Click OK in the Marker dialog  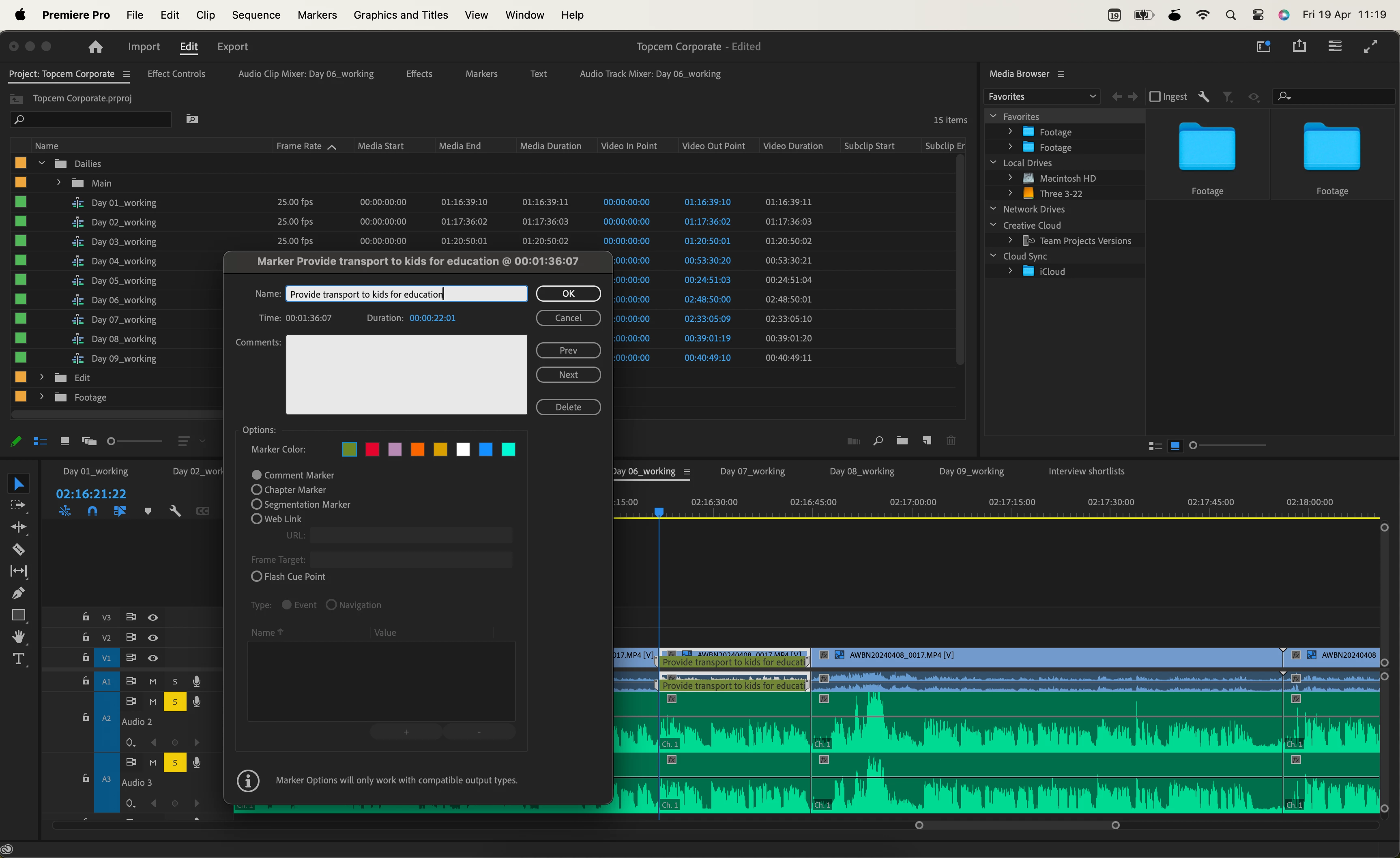point(568,294)
